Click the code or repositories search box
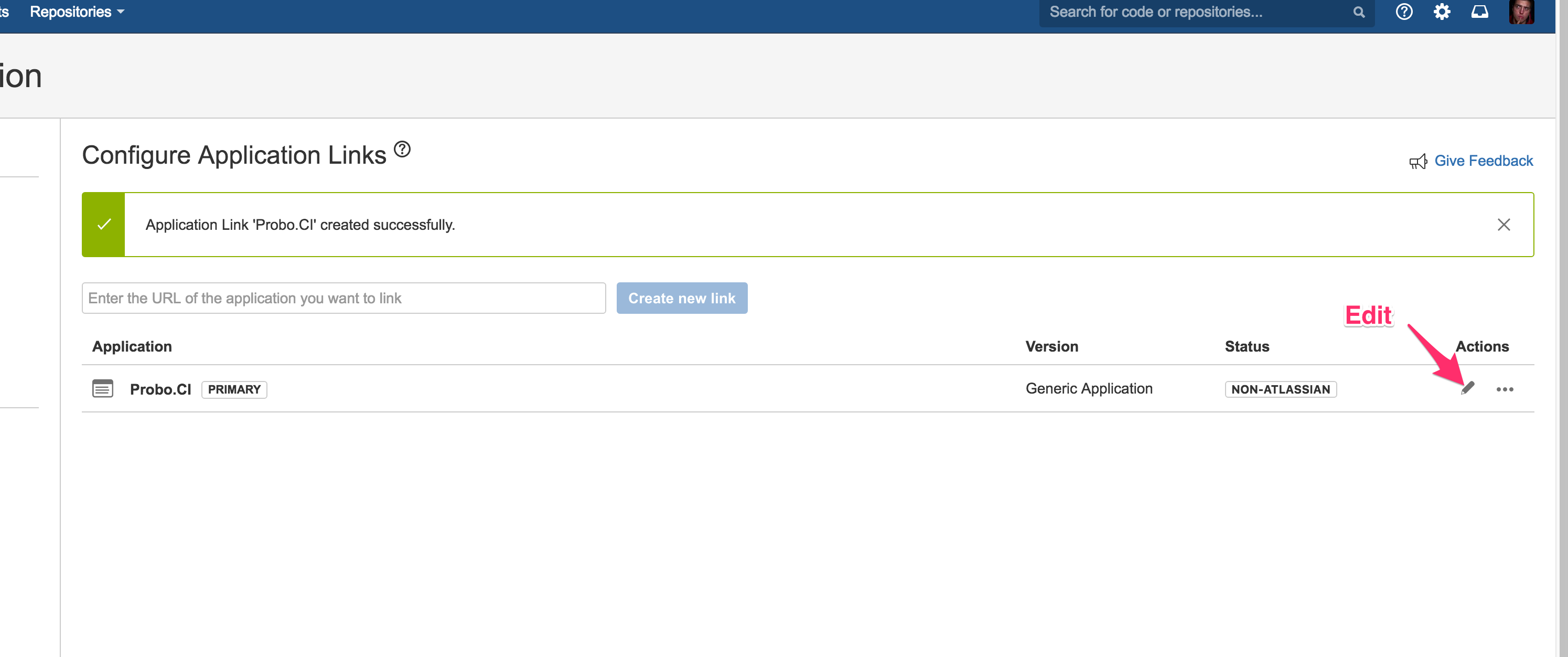 1193,12
